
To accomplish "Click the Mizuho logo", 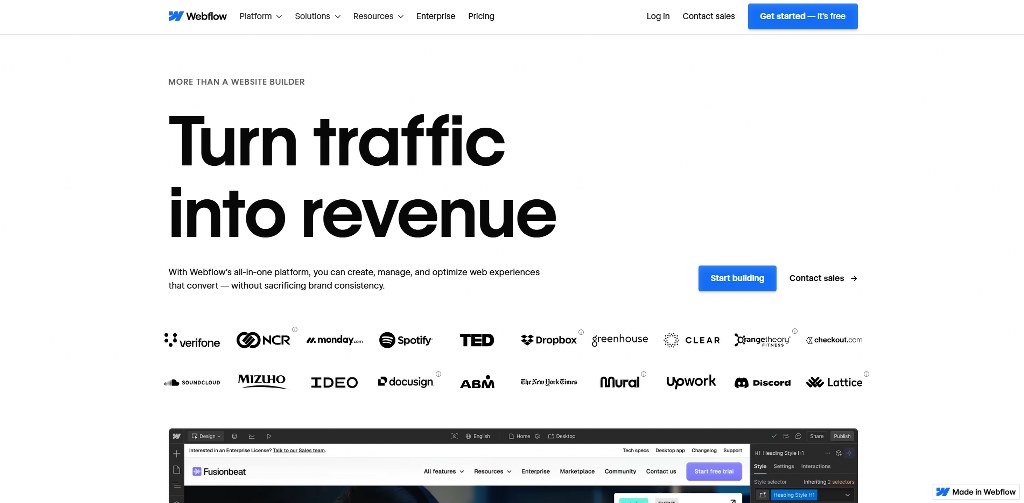I will (x=262, y=381).
